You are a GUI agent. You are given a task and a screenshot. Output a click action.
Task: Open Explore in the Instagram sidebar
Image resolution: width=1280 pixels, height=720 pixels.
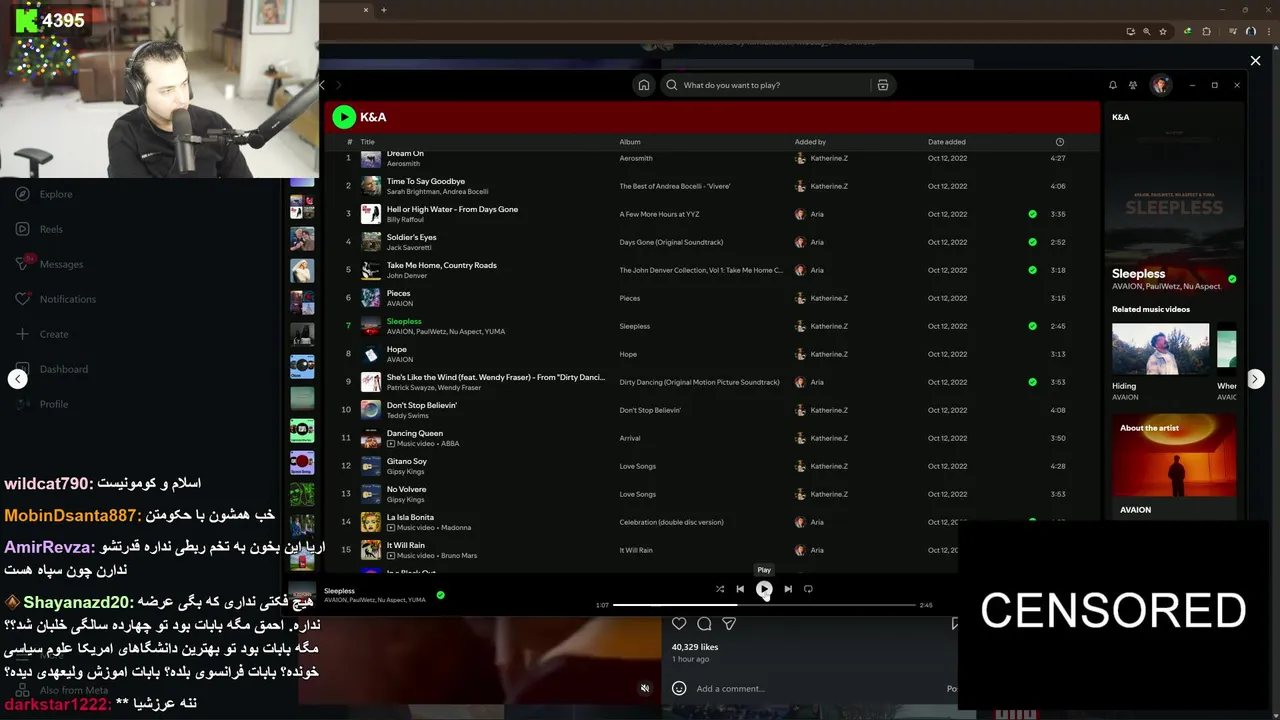click(x=44, y=194)
